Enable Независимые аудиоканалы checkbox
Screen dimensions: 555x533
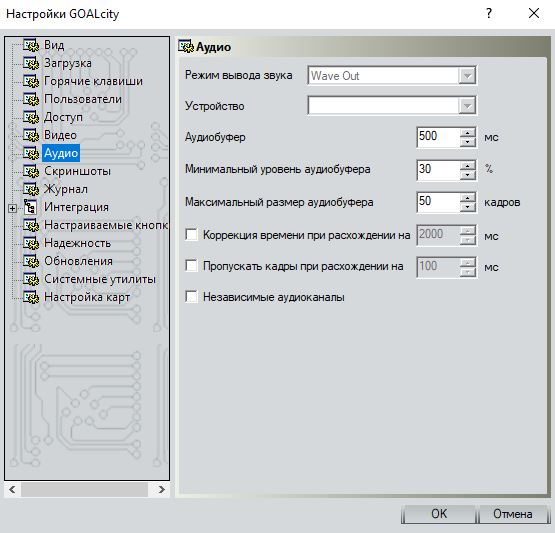pos(191,297)
